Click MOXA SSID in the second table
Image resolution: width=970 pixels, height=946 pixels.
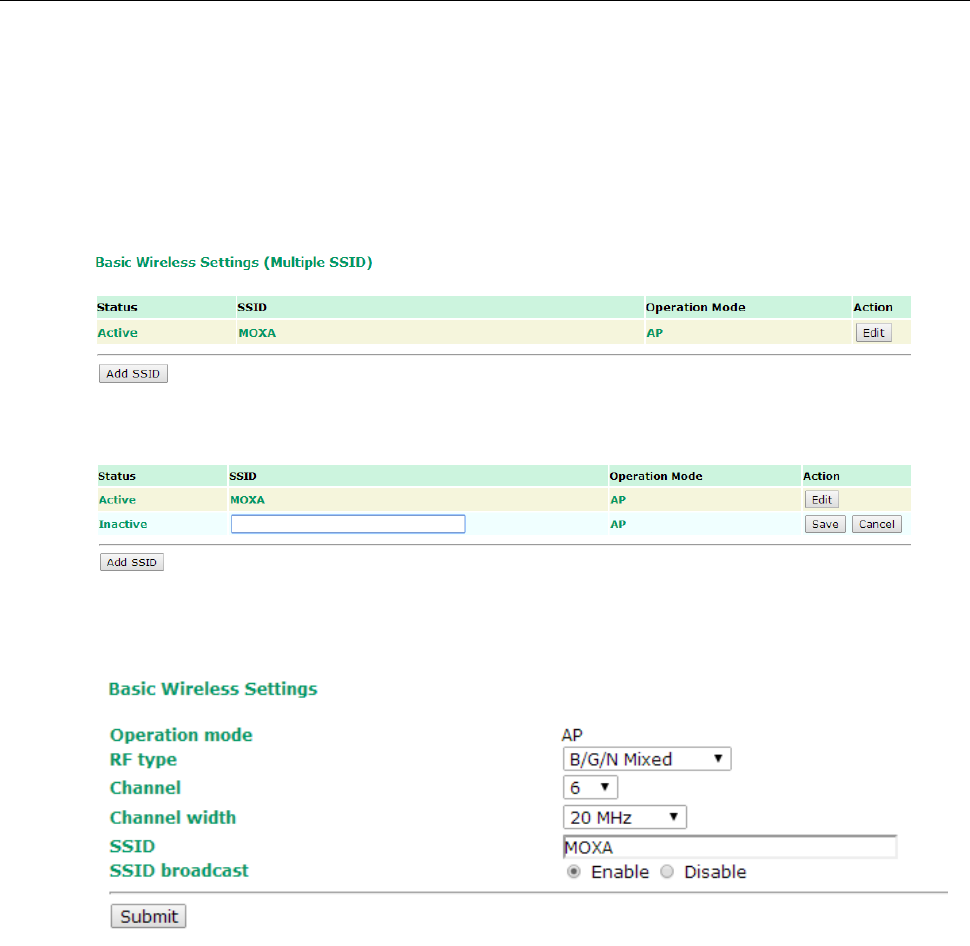[x=247, y=500]
